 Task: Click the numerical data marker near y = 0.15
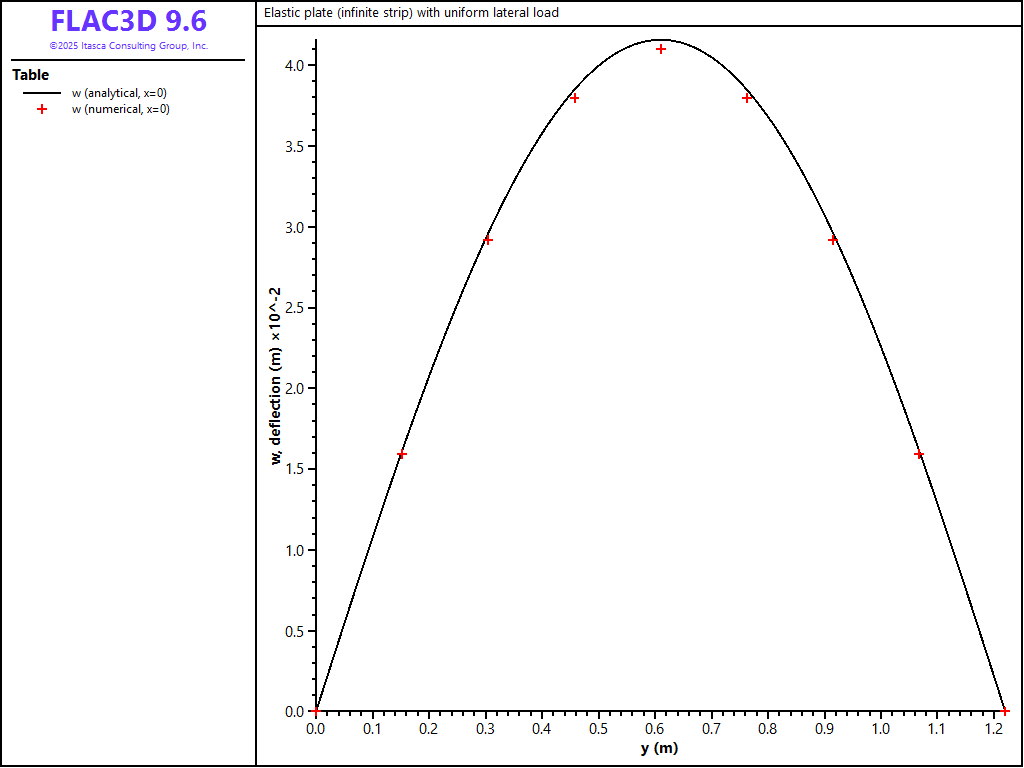tap(402, 454)
